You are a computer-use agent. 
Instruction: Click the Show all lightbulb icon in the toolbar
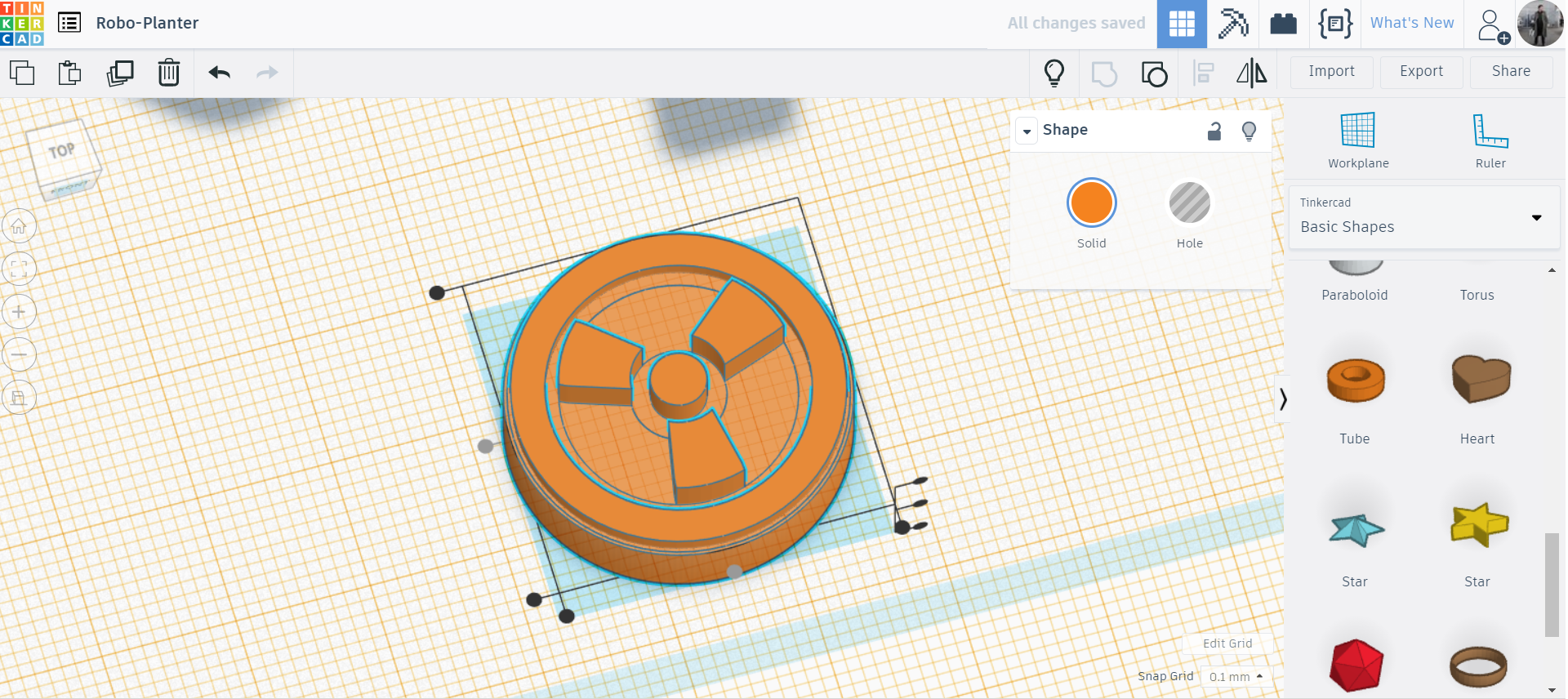click(x=1054, y=73)
